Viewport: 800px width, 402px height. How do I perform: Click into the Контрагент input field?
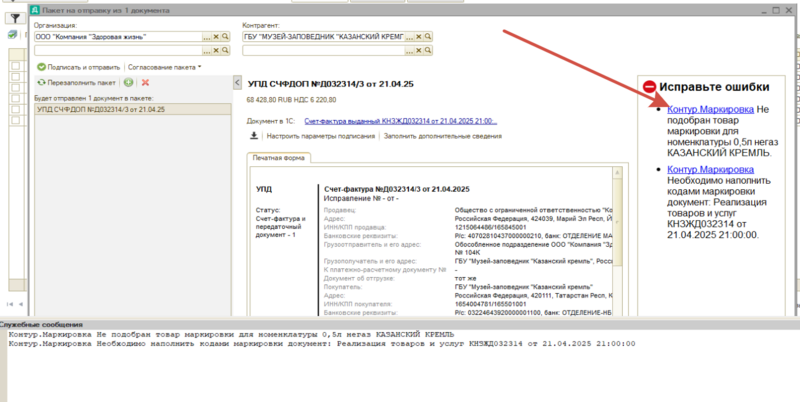(x=324, y=37)
